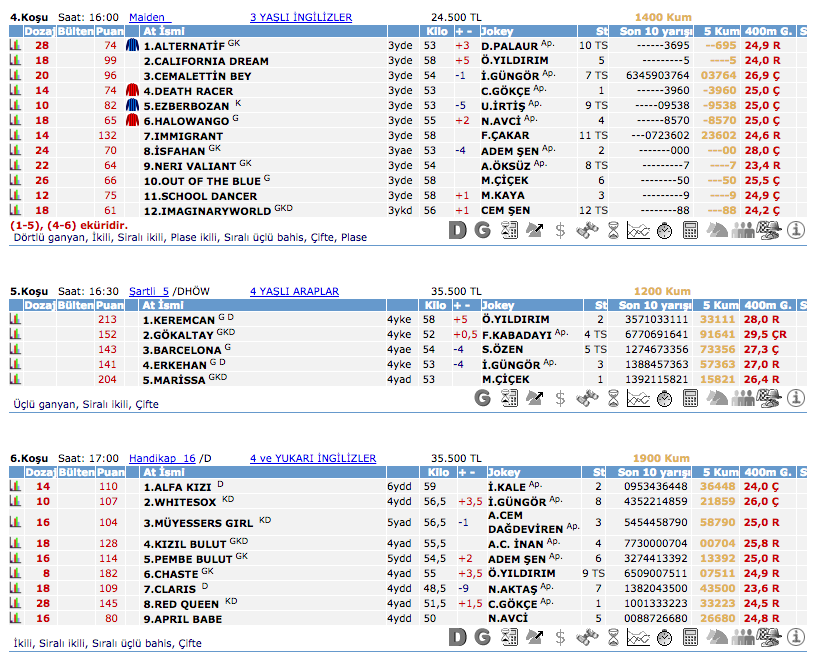Open bar chart icon beside 1.ALTERNATİF
This screenshot has height=667, width=826.
coord(15,45)
